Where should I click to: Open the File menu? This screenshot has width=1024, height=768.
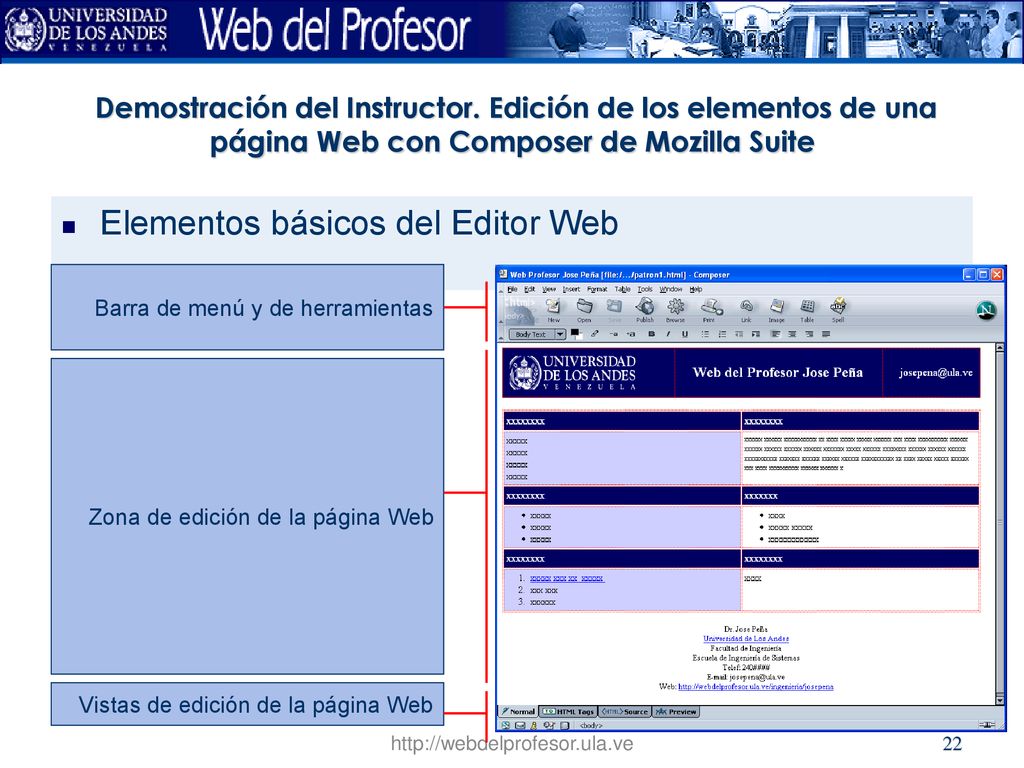click(x=512, y=289)
